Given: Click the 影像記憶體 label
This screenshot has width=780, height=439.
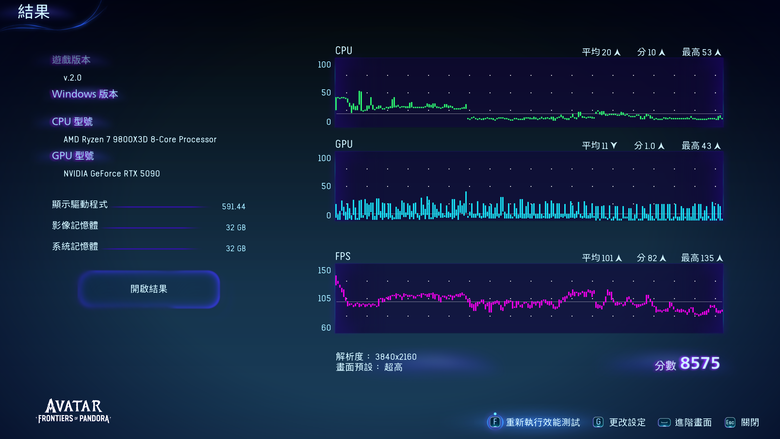Looking at the screenshot, I should pos(75,225).
